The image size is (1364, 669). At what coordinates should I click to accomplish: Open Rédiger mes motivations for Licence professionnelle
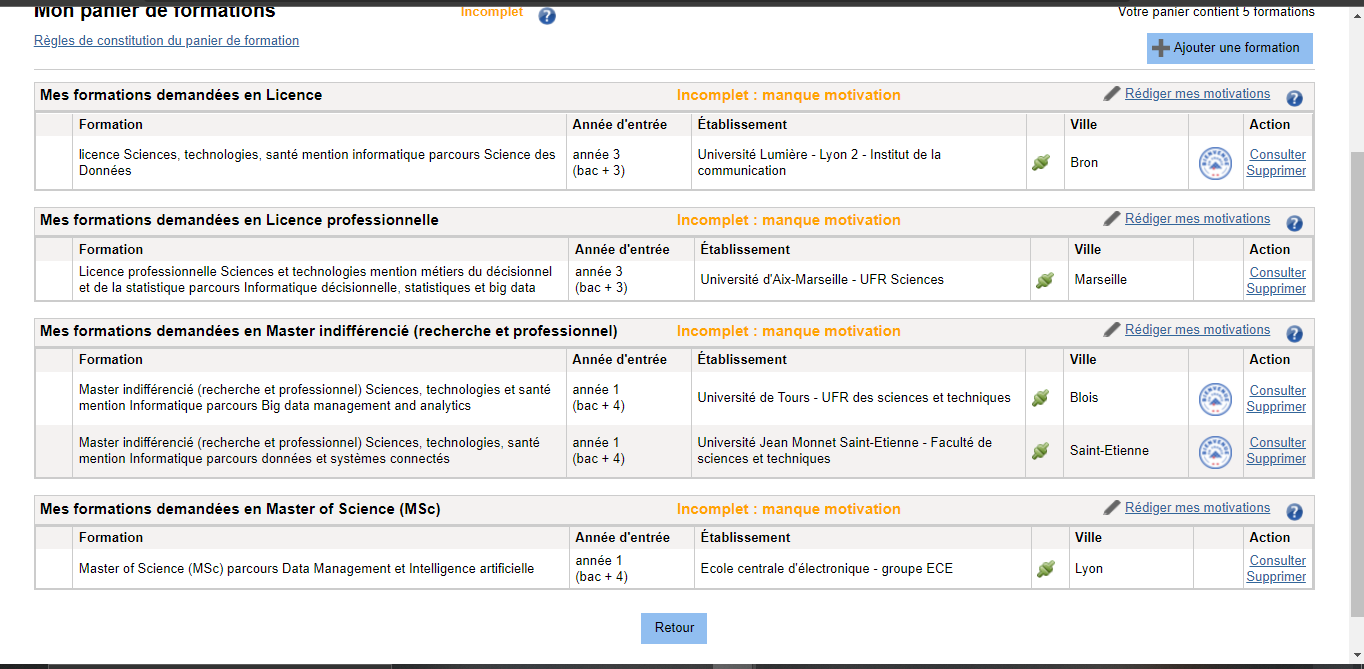[x=1197, y=219]
